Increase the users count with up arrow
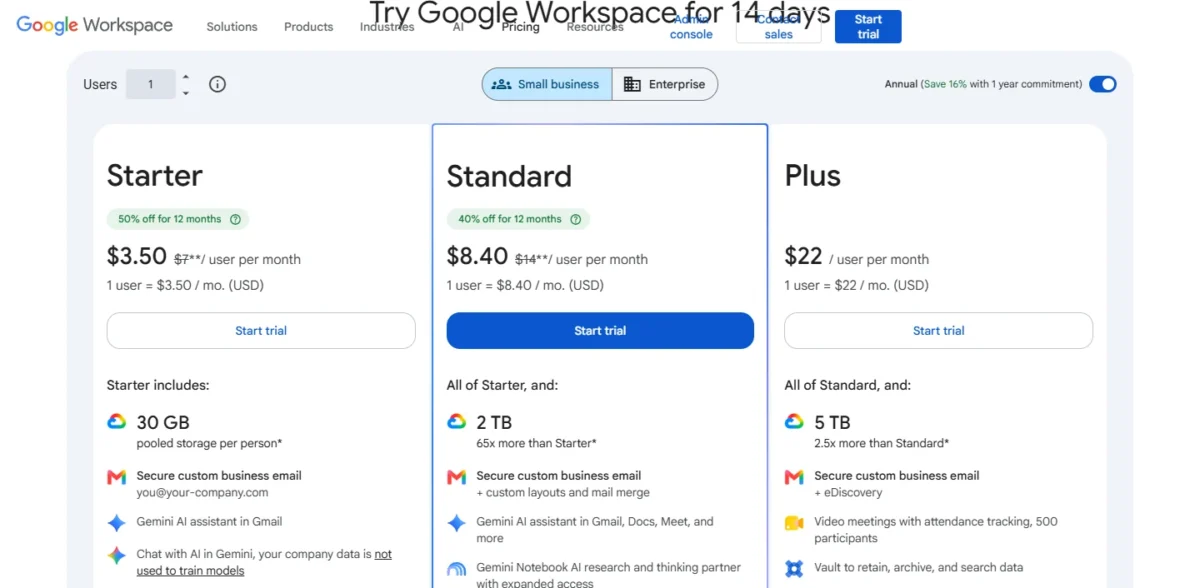The width and height of the screenshot is (1200, 588). pyautogui.click(x=186, y=77)
